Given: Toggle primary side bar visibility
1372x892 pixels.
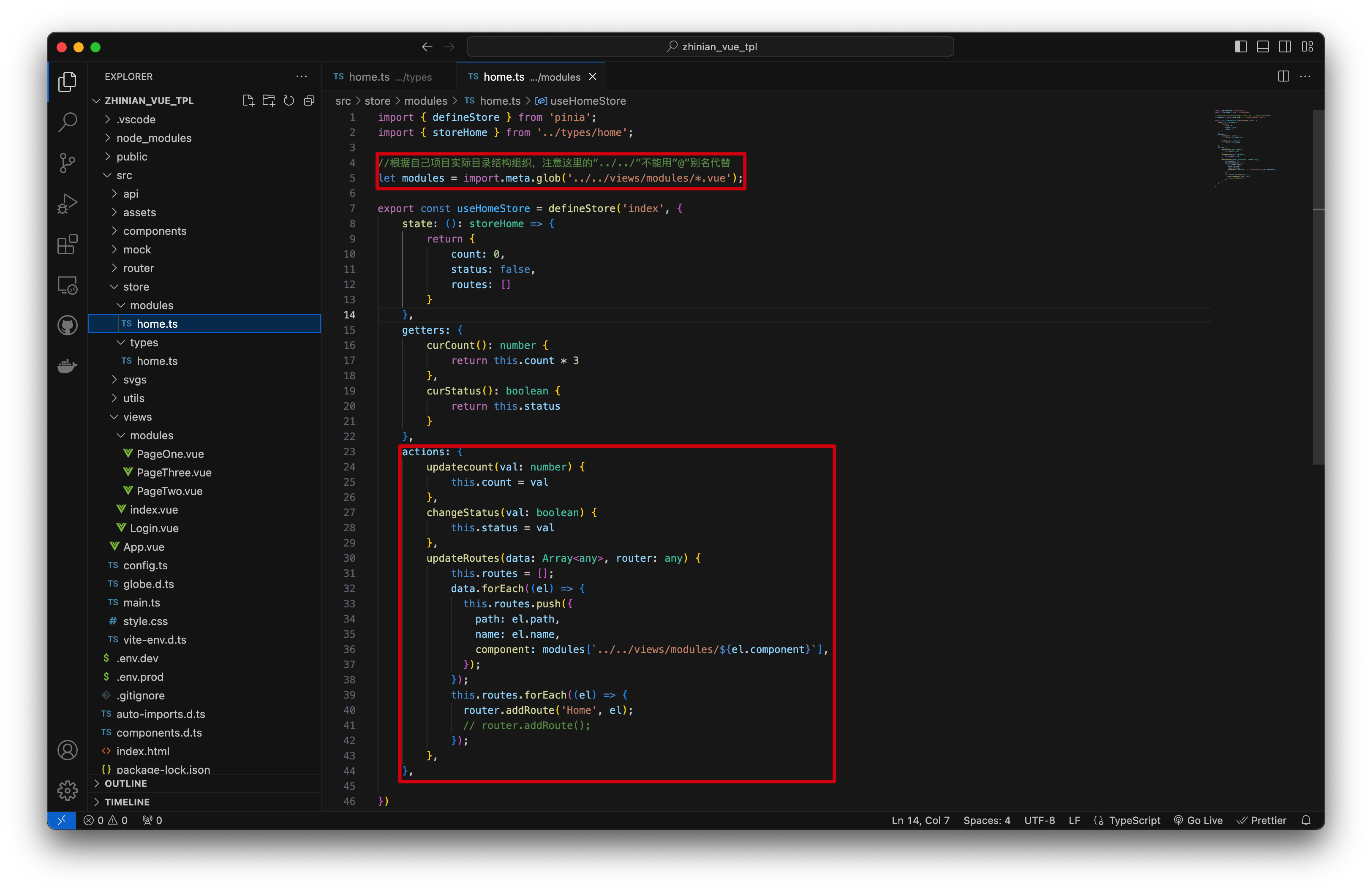Looking at the screenshot, I should (x=1241, y=47).
